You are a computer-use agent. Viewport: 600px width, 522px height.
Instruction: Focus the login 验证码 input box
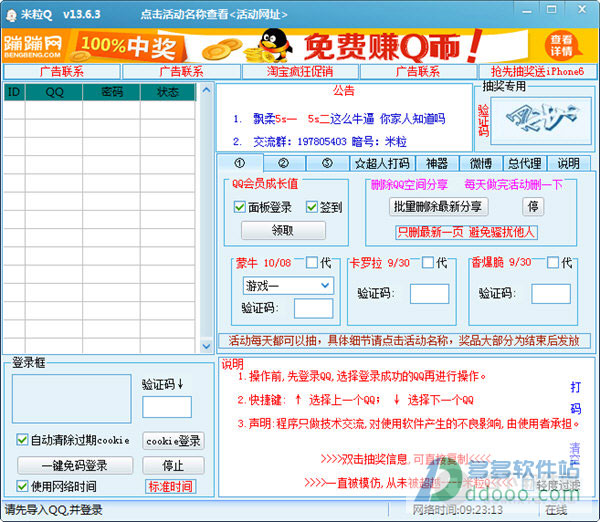[x=167, y=407]
